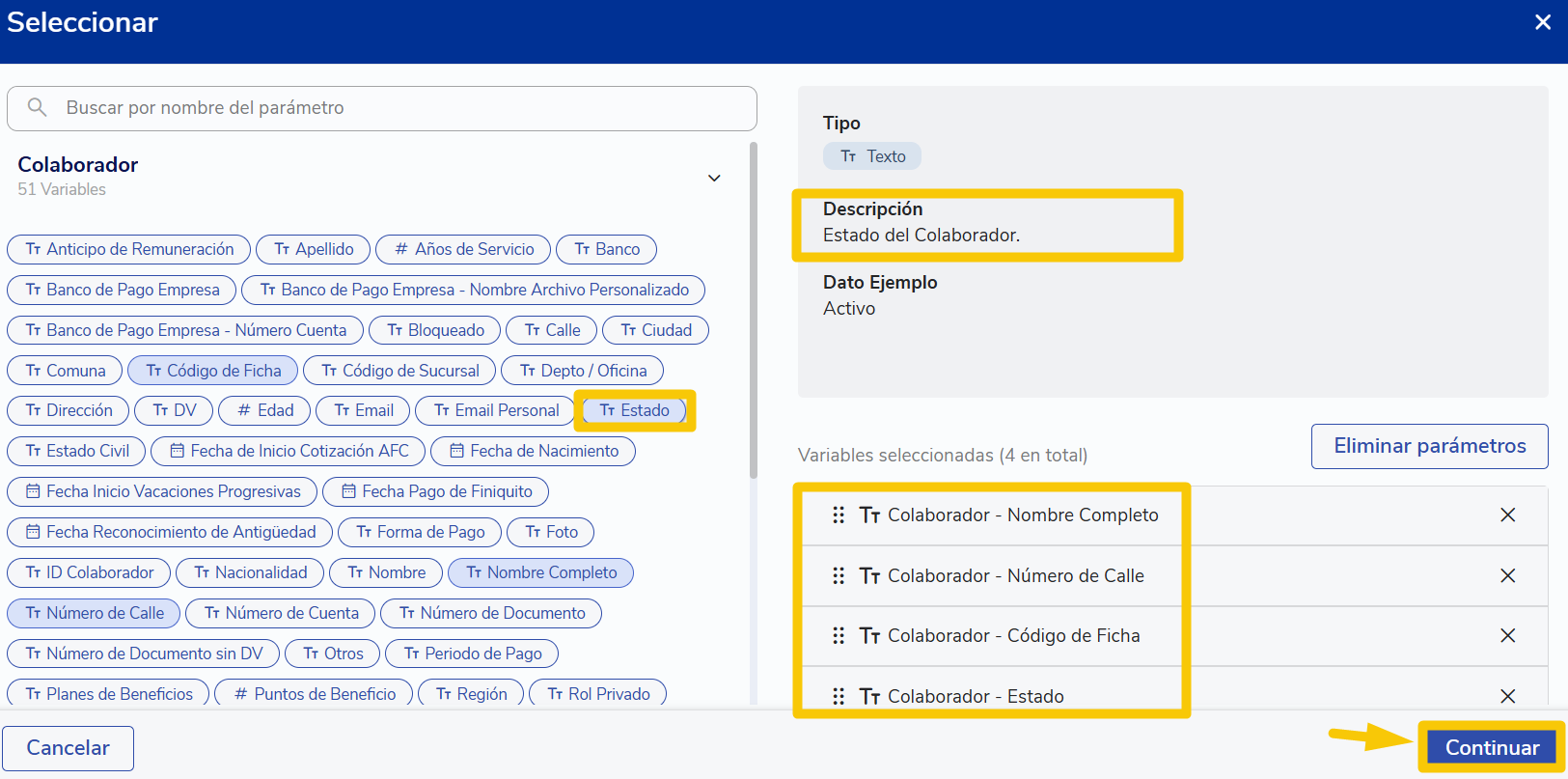
Task: Choose Número de Documento sin DV
Action: pyautogui.click(x=144, y=654)
